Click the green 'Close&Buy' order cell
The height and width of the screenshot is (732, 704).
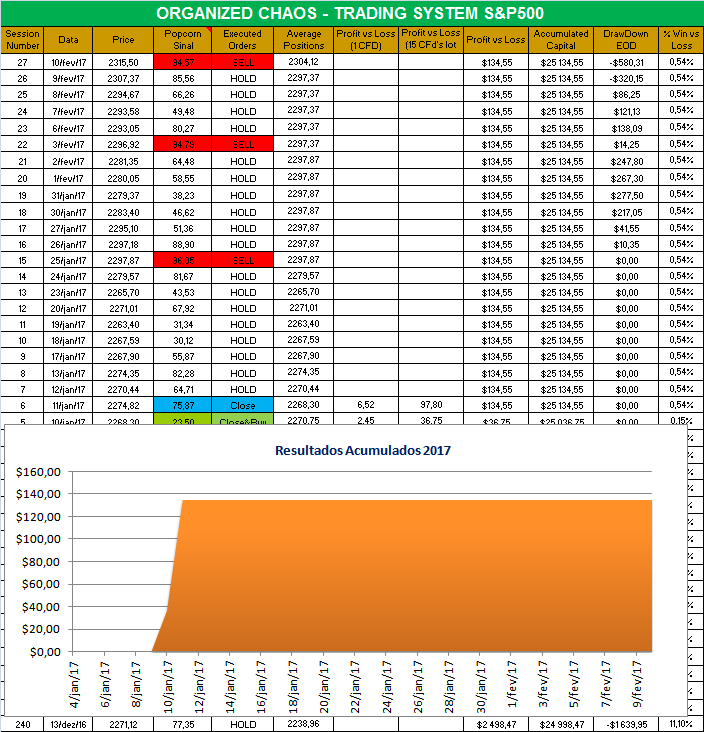[x=242, y=419]
